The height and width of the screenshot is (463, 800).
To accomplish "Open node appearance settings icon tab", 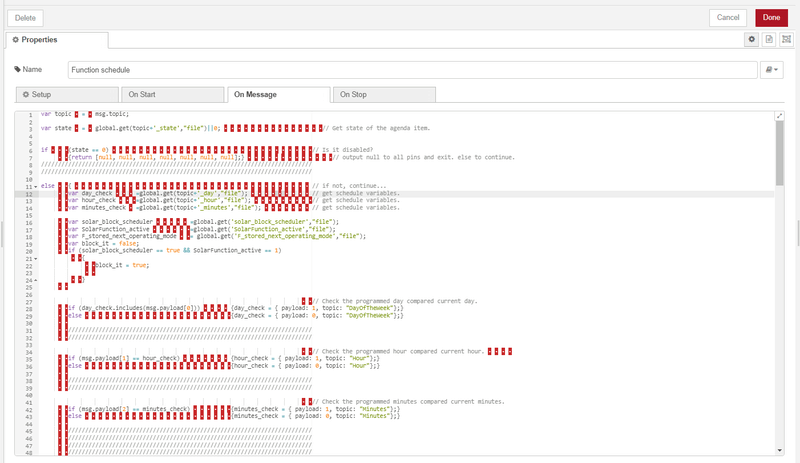I will [x=786, y=39].
